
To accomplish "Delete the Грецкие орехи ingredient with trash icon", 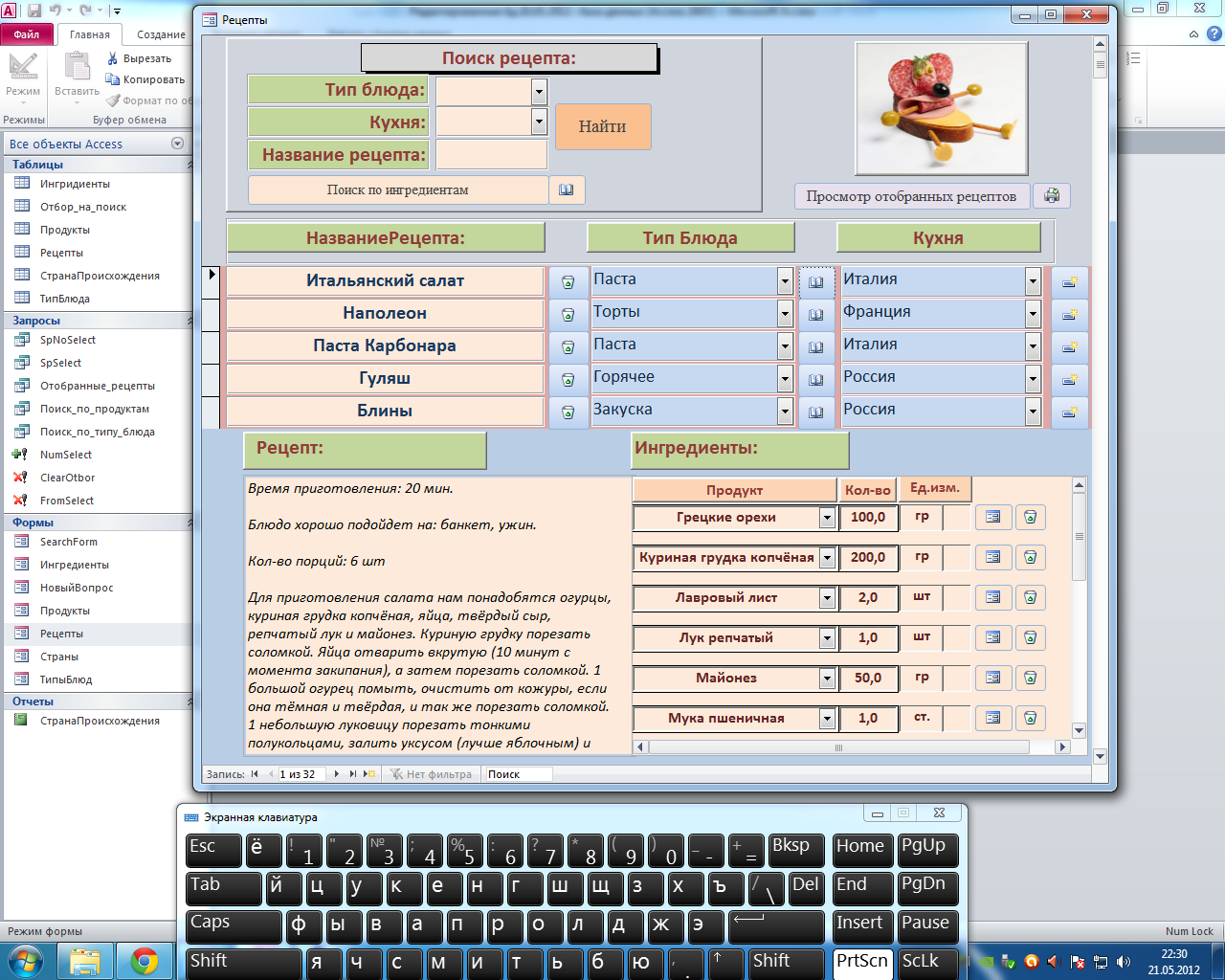I will click(1030, 517).
